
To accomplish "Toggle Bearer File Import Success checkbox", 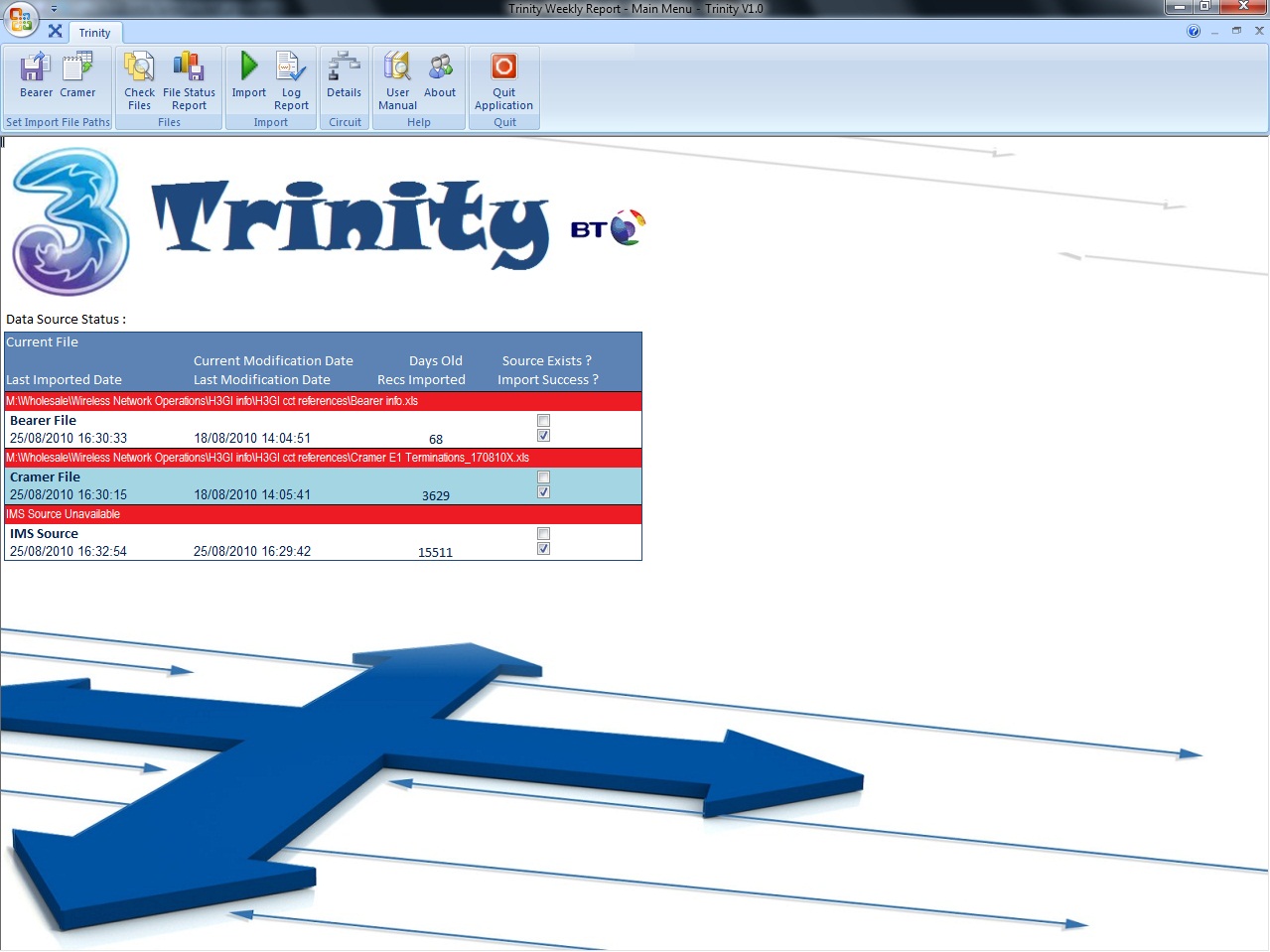I will tap(543, 436).
